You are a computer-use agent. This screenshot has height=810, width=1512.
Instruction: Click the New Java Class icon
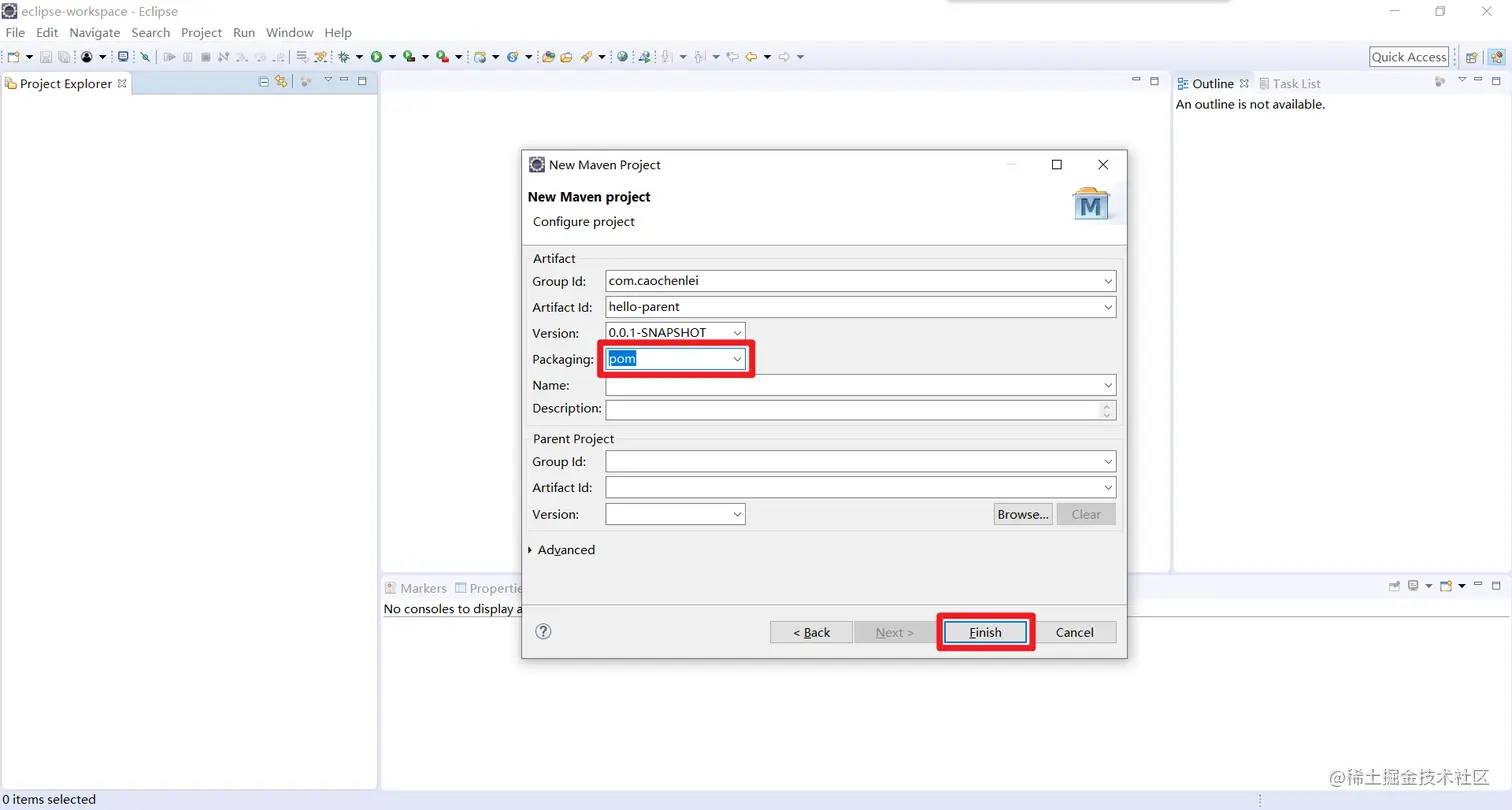tap(513, 57)
